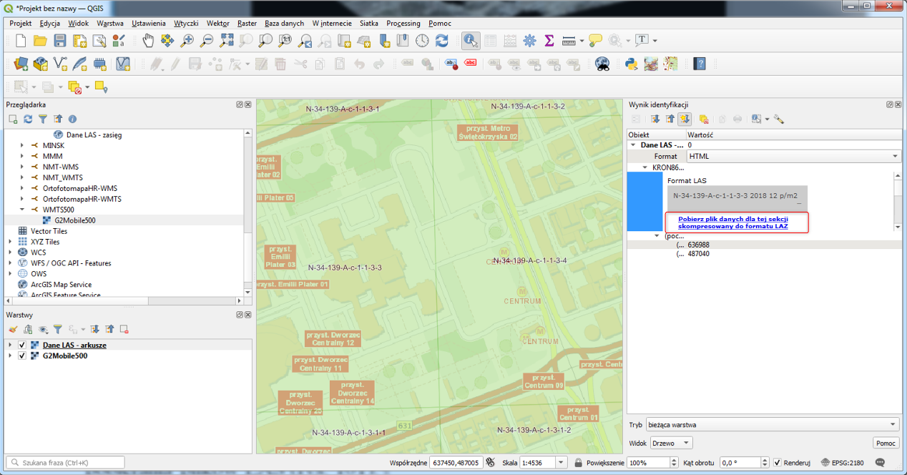Create a new project with the blank page icon
The image size is (907, 475).
(x=21, y=40)
